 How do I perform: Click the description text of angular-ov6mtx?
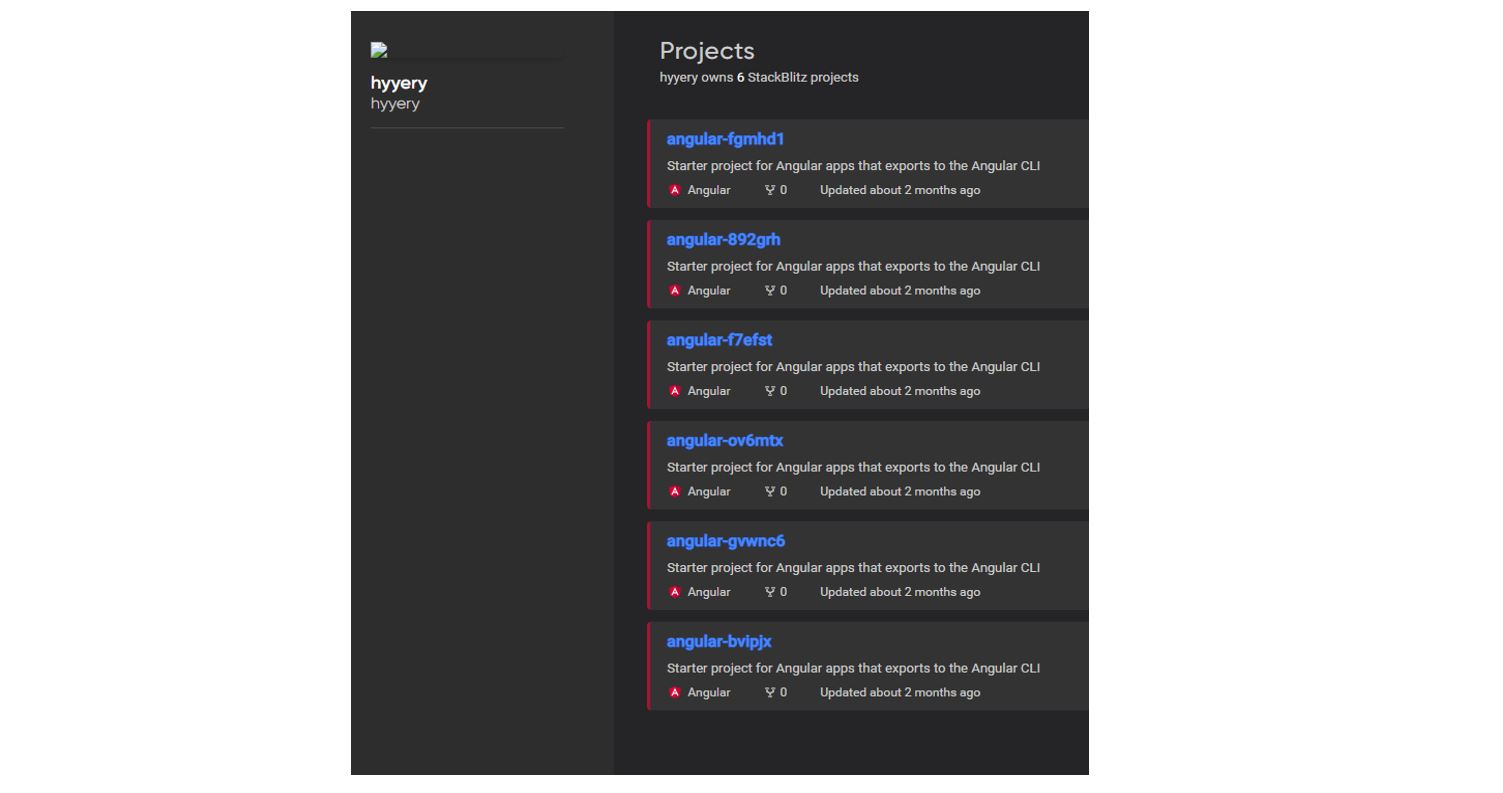pyautogui.click(x=853, y=467)
